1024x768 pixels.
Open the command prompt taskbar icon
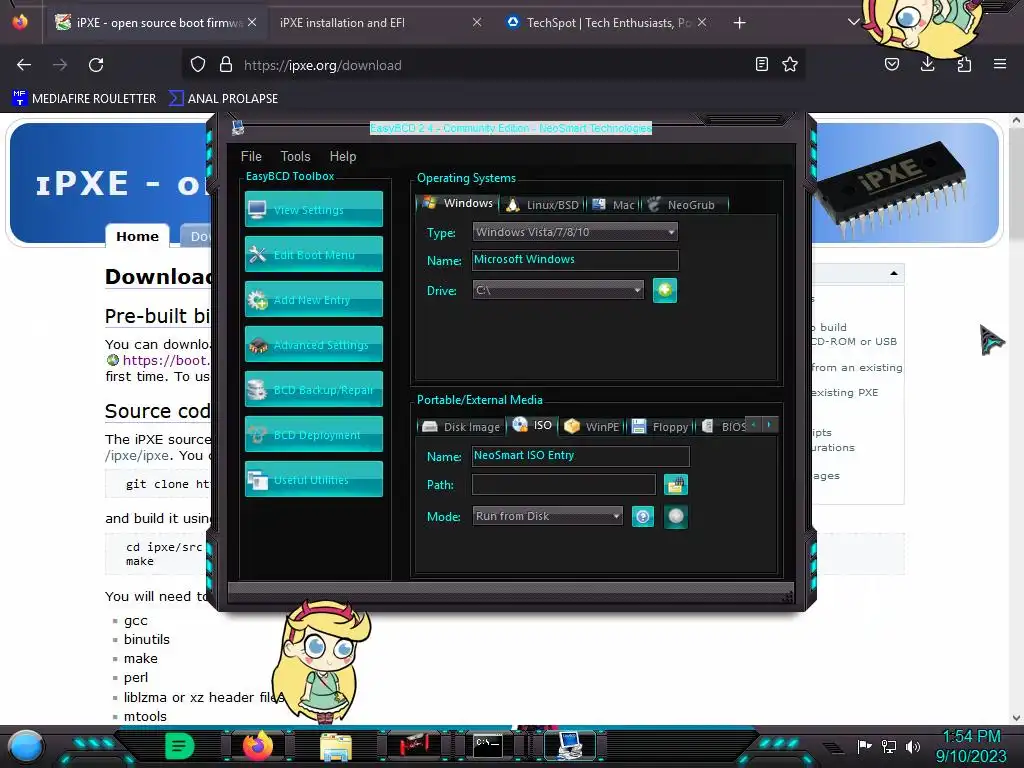pyautogui.click(x=487, y=746)
